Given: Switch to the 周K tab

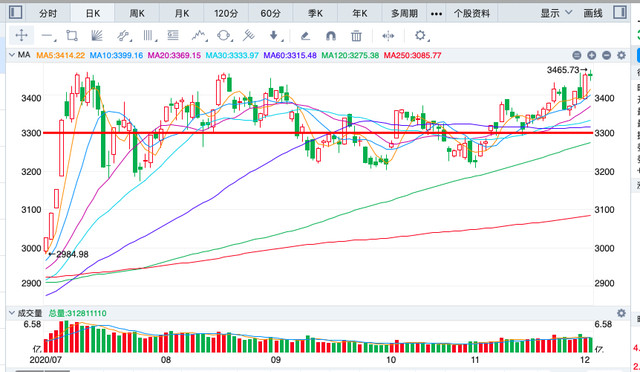Looking at the screenshot, I should click(x=137, y=13).
